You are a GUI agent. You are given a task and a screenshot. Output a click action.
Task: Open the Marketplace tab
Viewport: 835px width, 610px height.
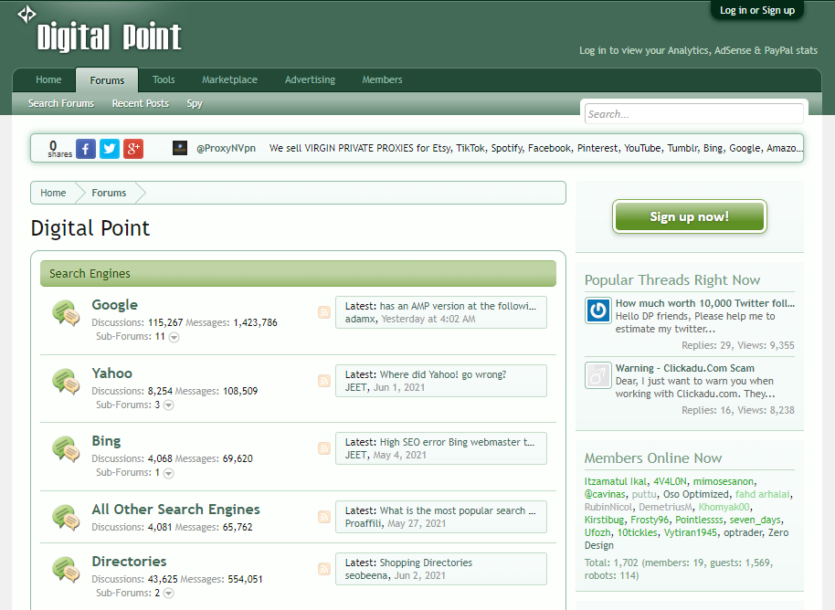pyautogui.click(x=229, y=80)
